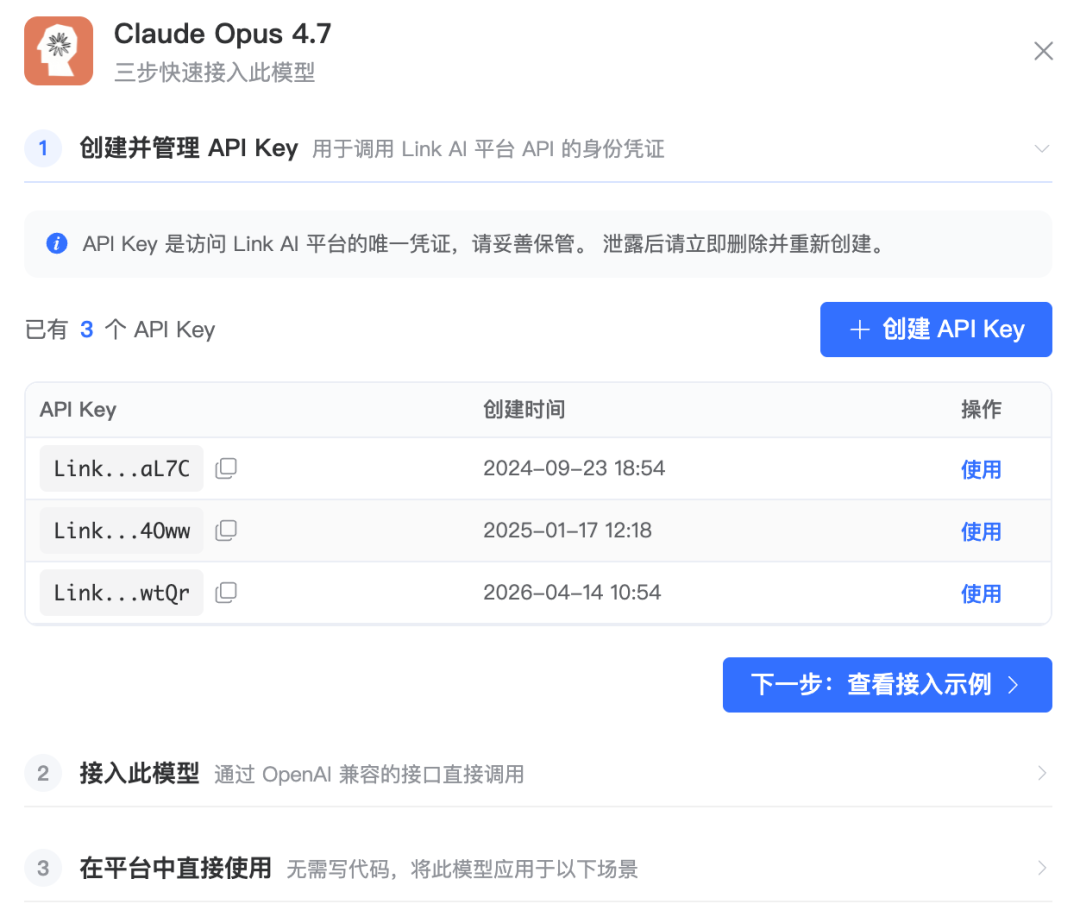Open step 3 heading 在平台中直接使用
1080x923 pixels.
point(175,868)
